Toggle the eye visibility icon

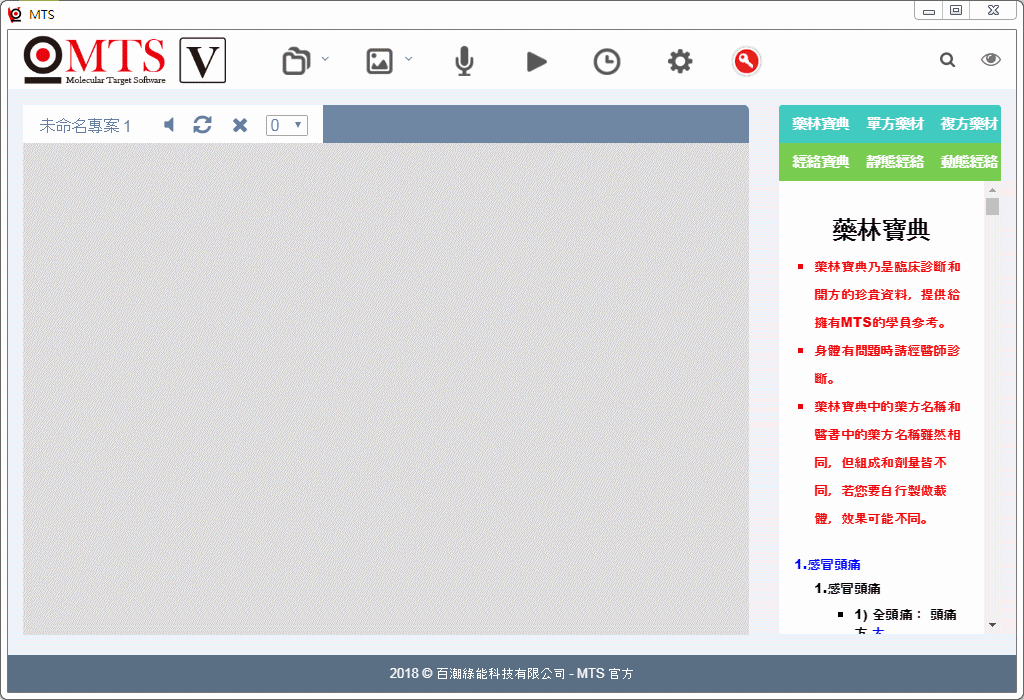[x=990, y=60]
